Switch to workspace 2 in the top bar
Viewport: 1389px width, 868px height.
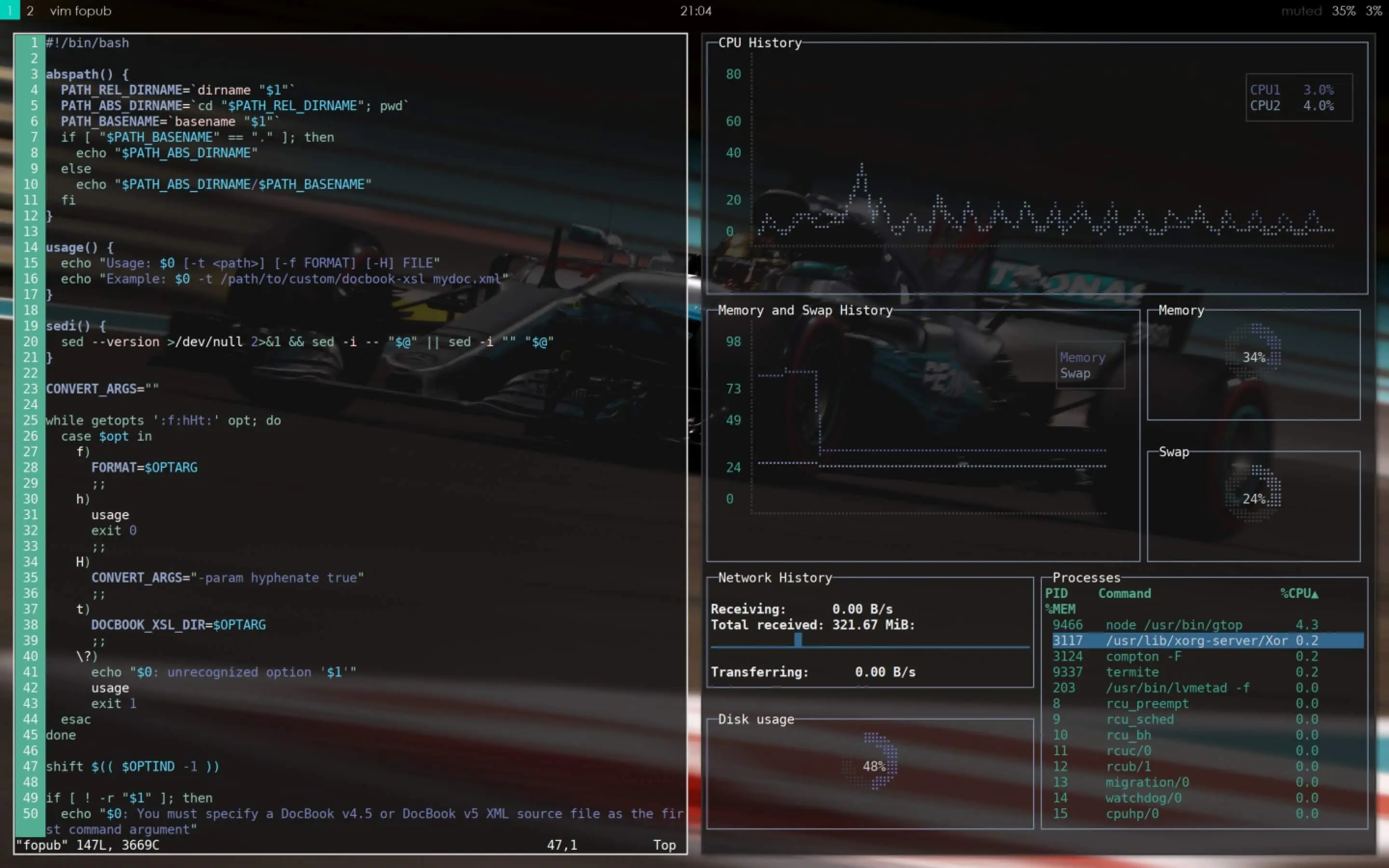(30, 10)
